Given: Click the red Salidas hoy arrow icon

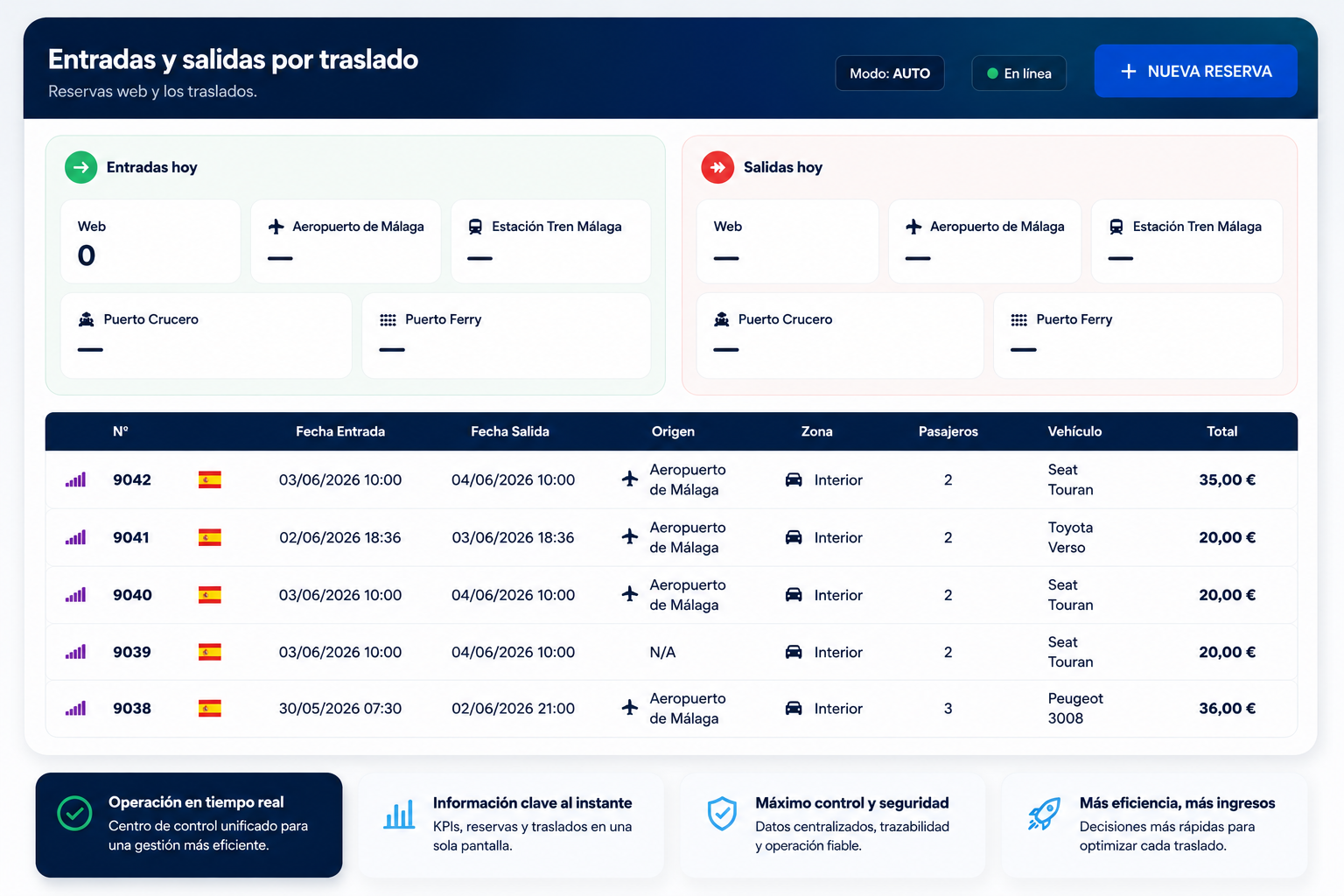Looking at the screenshot, I should pos(717,167).
